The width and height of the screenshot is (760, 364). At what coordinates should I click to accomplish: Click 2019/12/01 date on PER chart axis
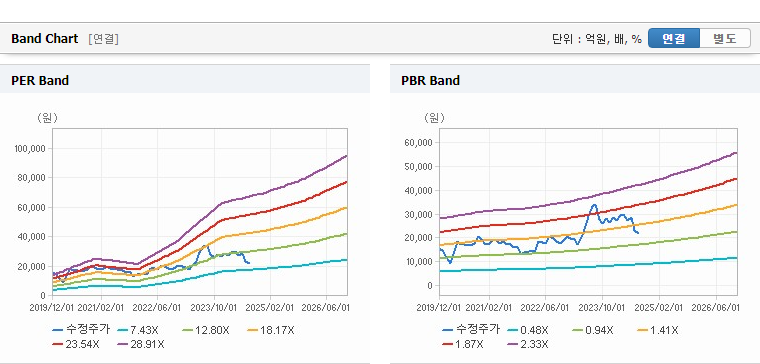(x=52, y=308)
